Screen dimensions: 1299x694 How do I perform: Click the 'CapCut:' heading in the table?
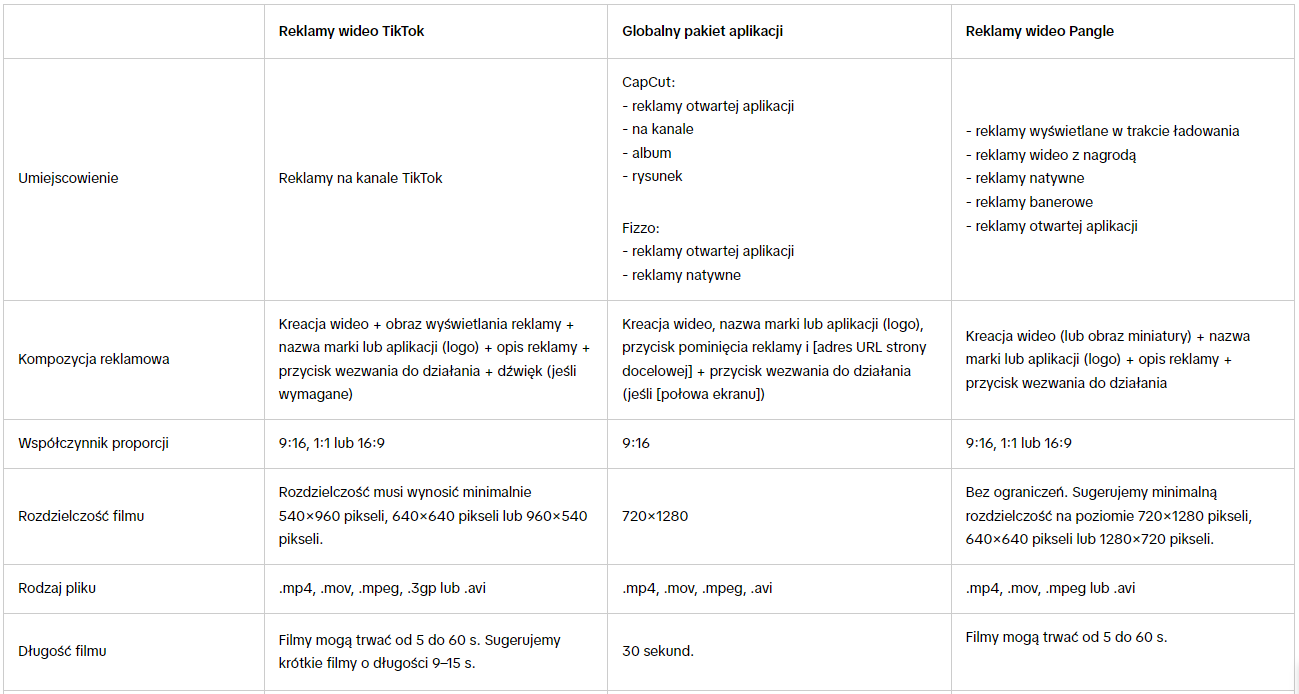click(648, 82)
